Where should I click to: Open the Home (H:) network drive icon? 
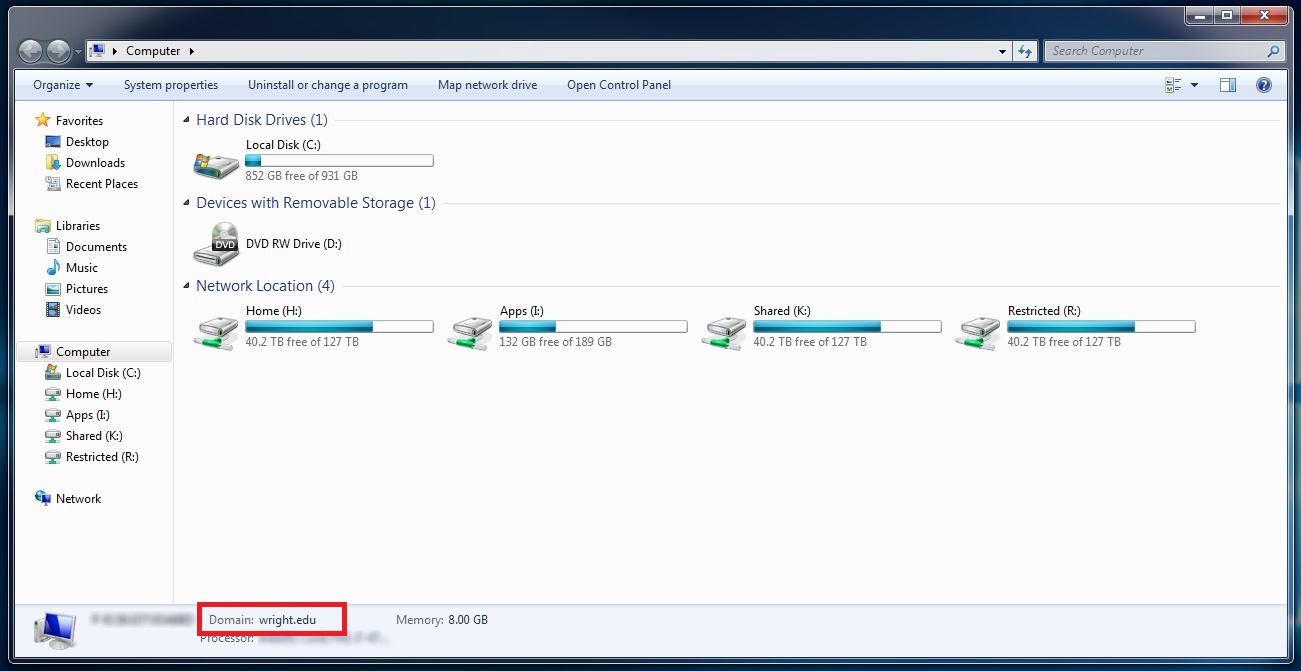click(216, 328)
